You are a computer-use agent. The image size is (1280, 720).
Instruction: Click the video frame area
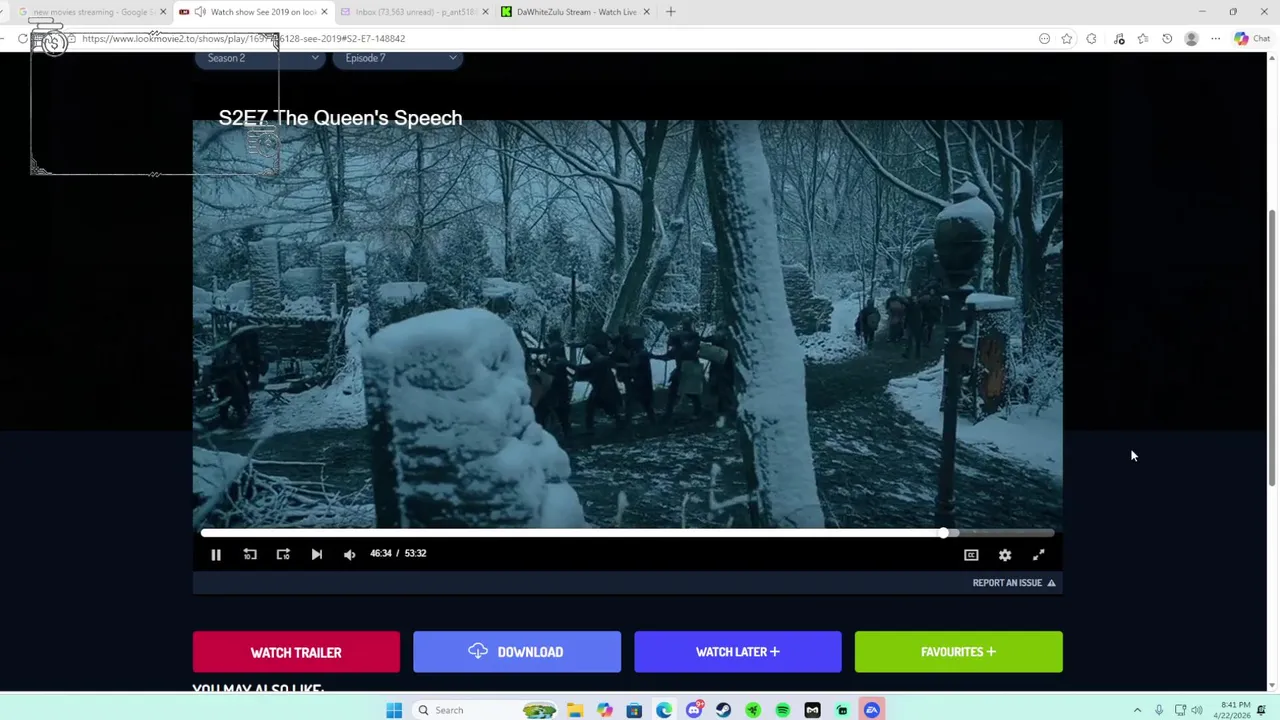627,325
